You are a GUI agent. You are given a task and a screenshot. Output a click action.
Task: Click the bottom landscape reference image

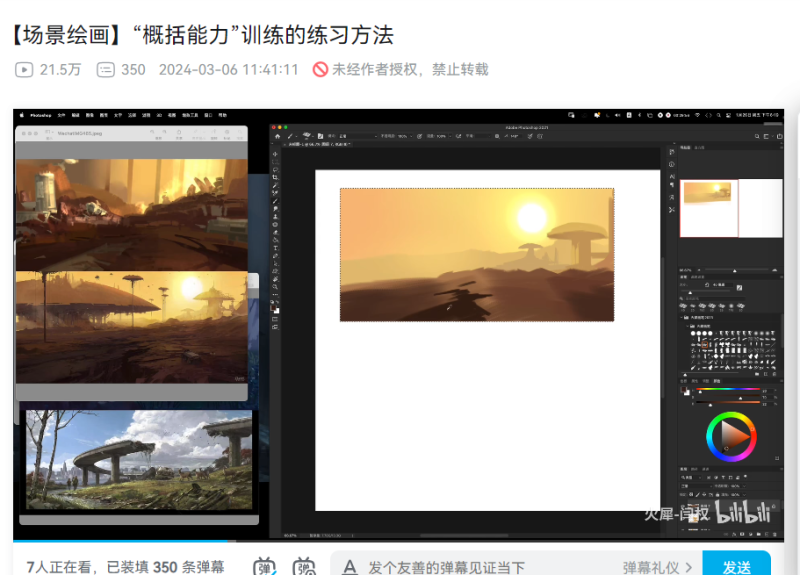pos(138,458)
